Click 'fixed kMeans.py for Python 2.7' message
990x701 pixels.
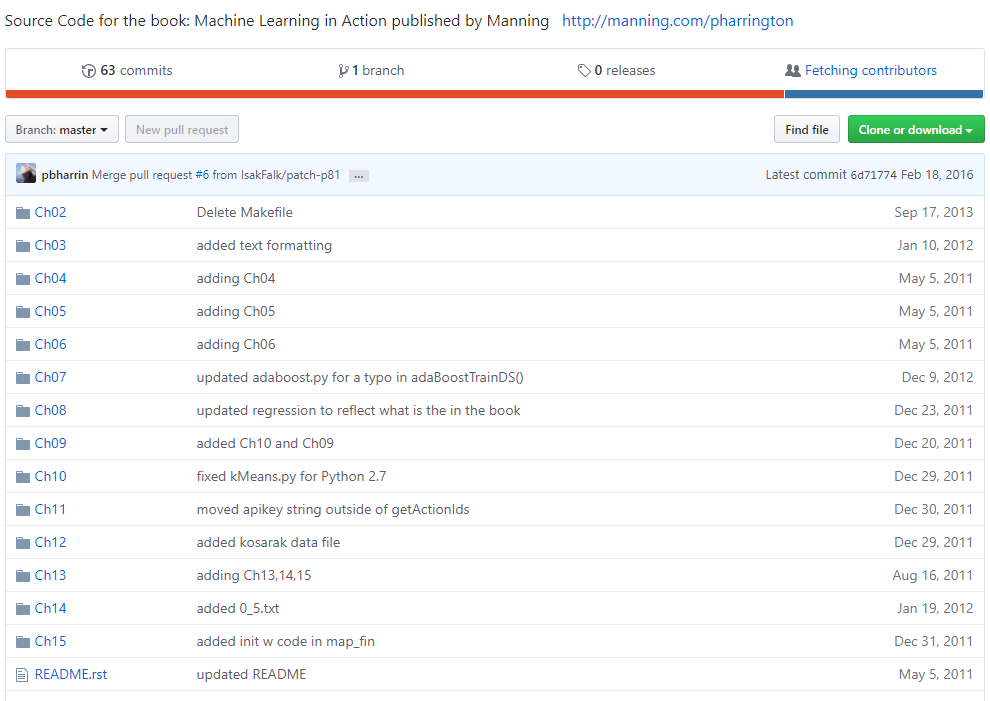coord(291,476)
